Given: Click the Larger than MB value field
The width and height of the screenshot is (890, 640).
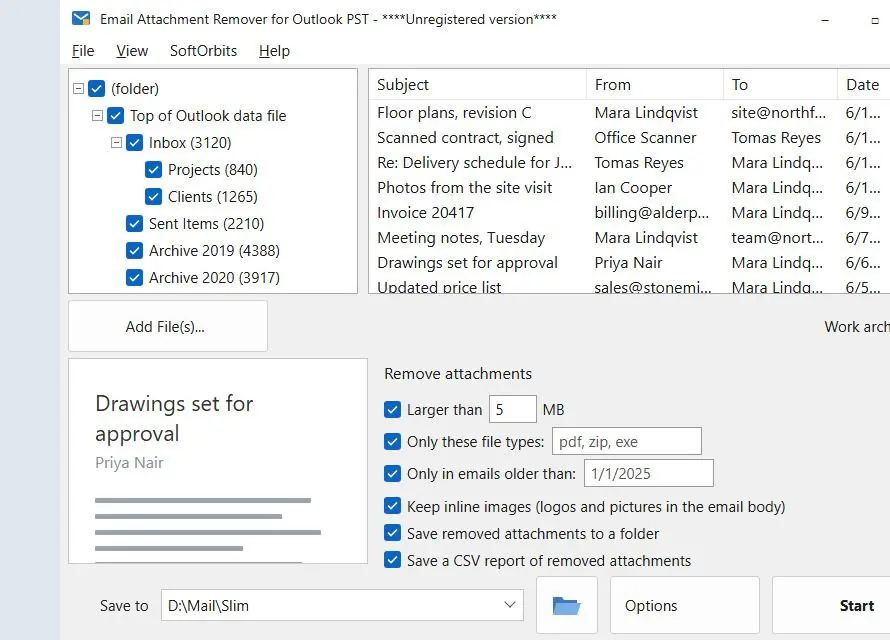Looking at the screenshot, I should click(513, 409).
